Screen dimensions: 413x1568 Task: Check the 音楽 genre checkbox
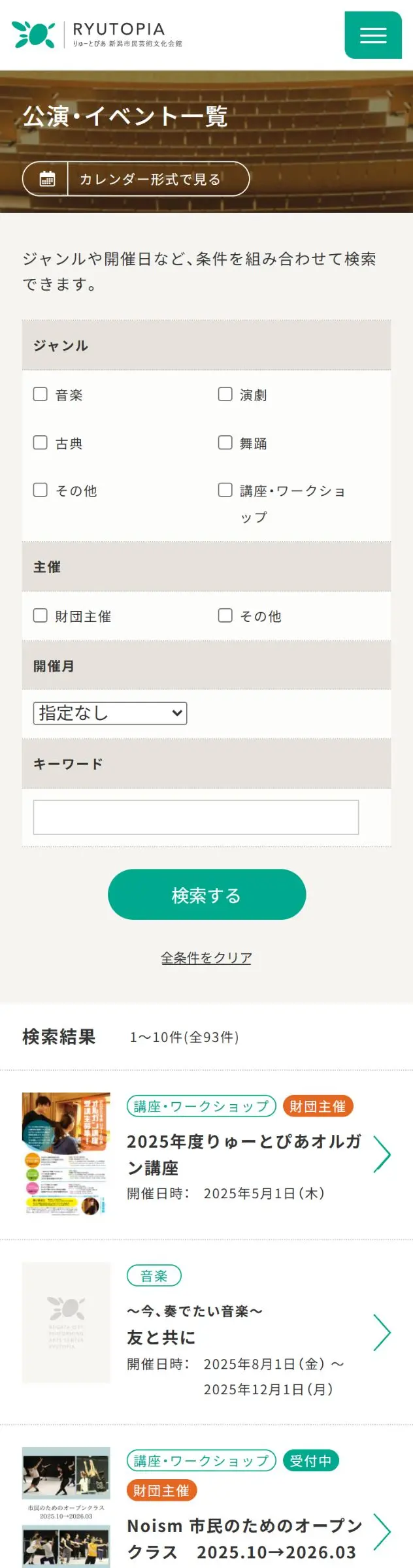41,394
